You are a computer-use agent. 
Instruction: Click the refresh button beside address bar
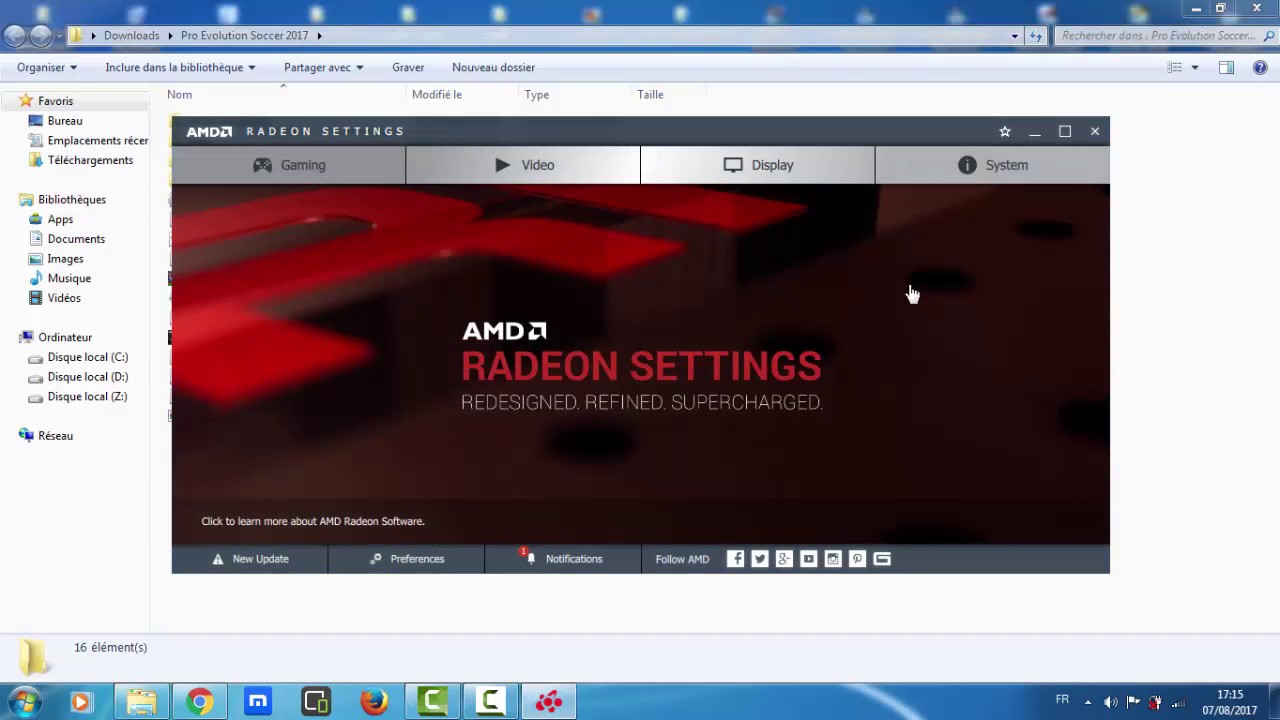(x=1036, y=36)
